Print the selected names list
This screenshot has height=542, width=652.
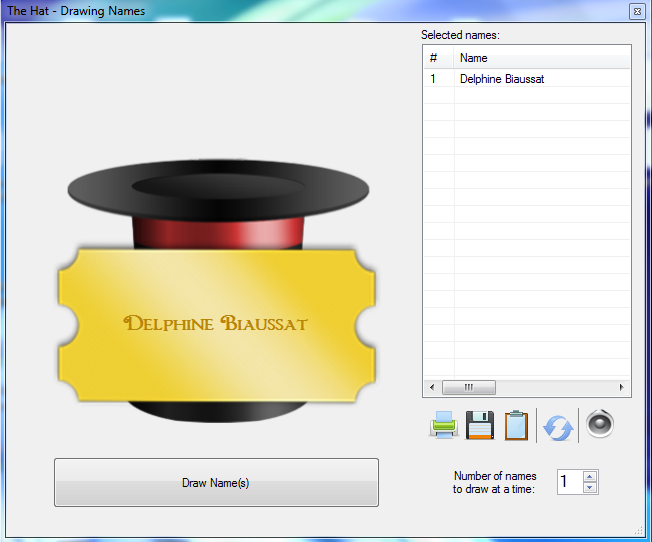point(443,425)
